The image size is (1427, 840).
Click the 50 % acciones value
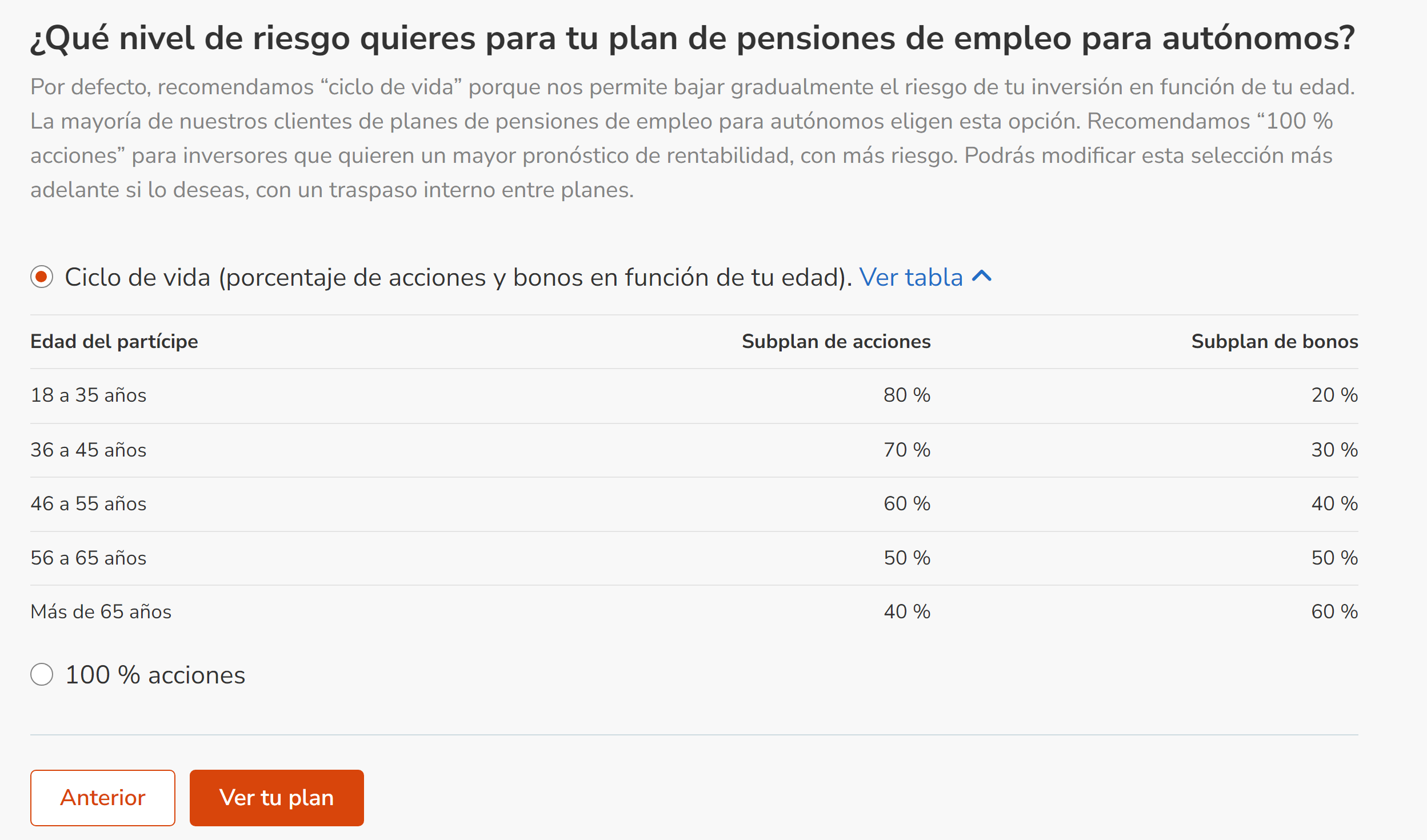tap(907, 558)
